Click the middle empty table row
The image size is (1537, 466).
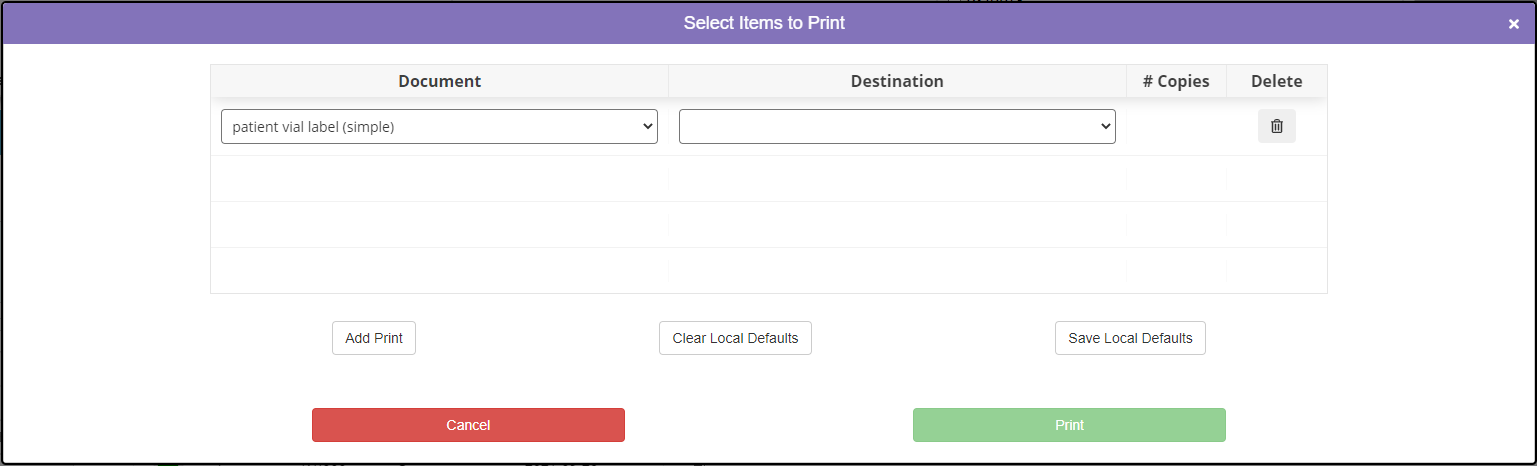point(768,224)
